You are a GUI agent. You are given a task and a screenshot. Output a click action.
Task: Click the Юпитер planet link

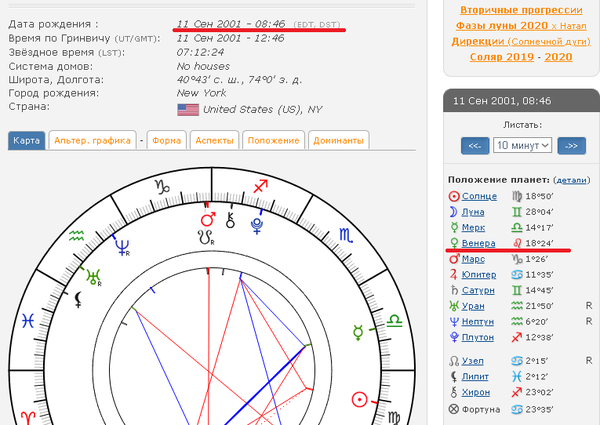479,275
